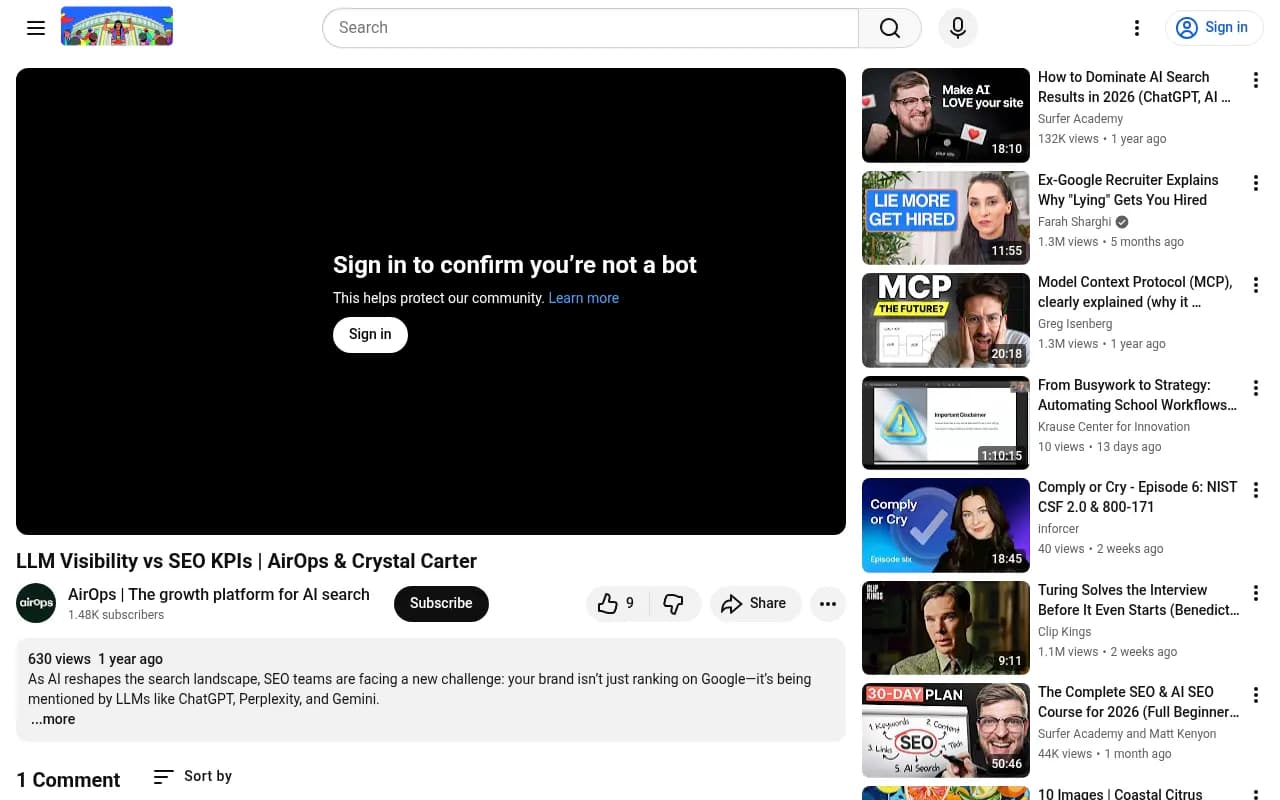This screenshot has height=800, width=1280.
Task: Open title 'From Busywork to Strategy'
Action: [1138, 395]
